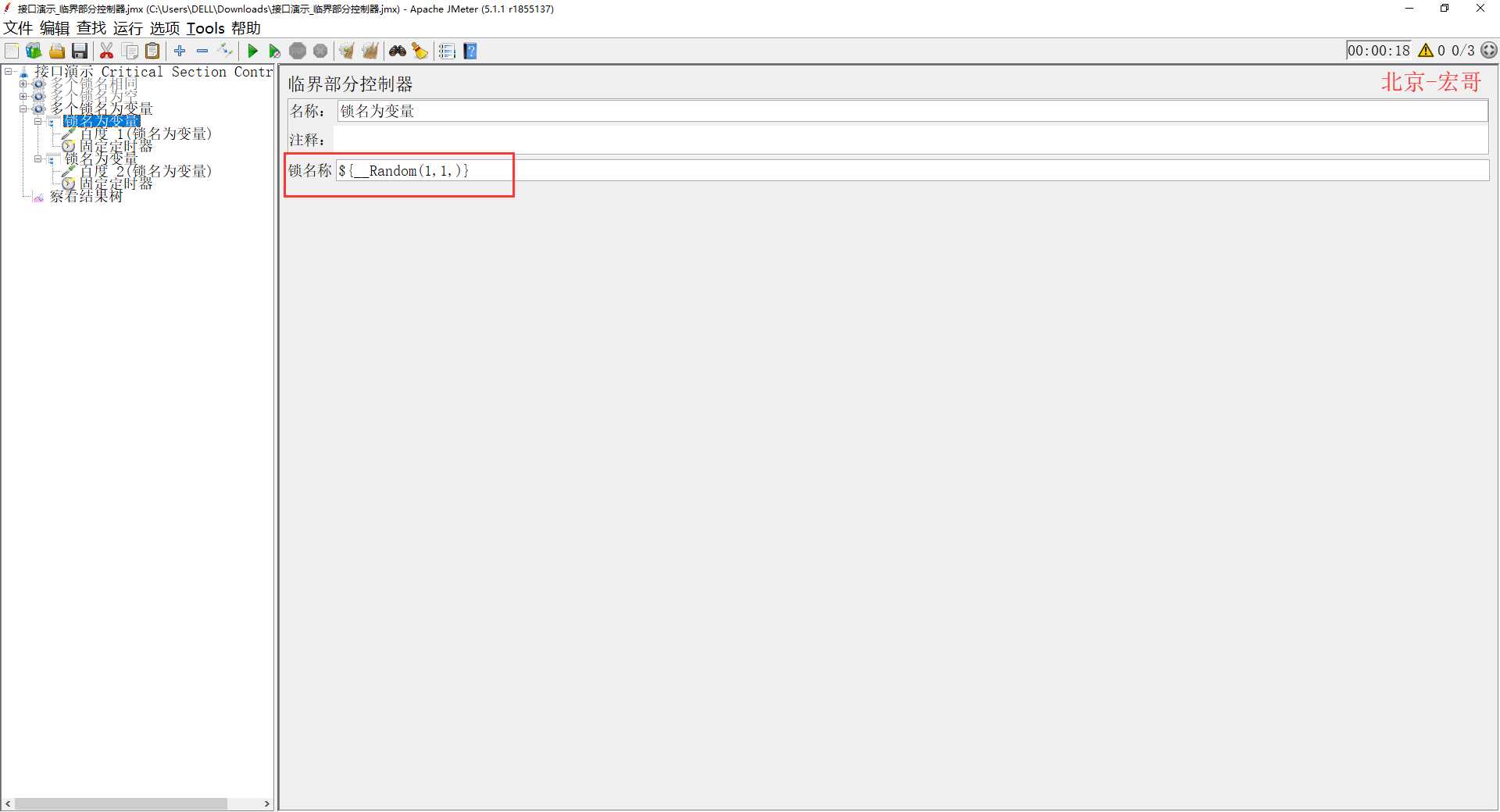Click the New test plan toolbar icon
Screen dimensions: 1500x812
click(12, 51)
